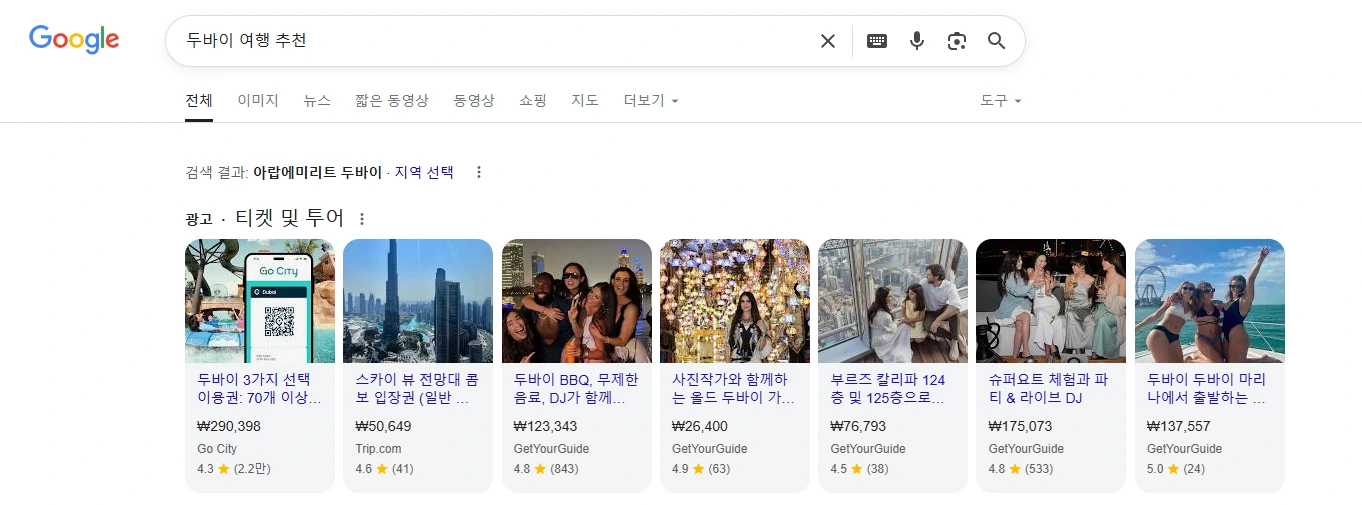The height and width of the screenshot is (505, 1362).
Task: Open the superyacht party thumbnail
Action: [1051, 301]
